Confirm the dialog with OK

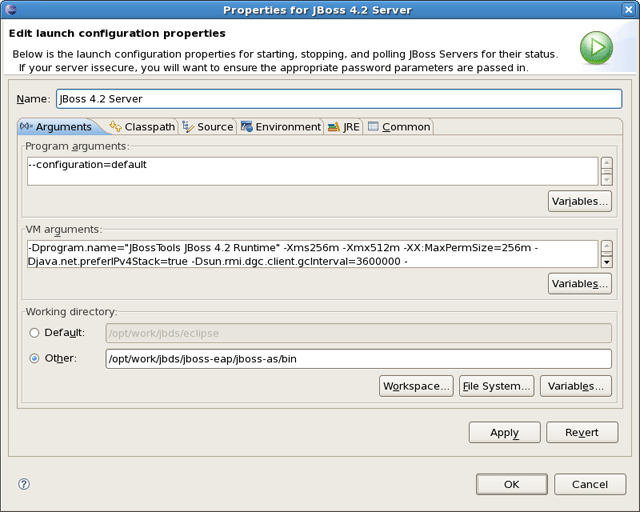pyautogui.click(x=511, y=484)
